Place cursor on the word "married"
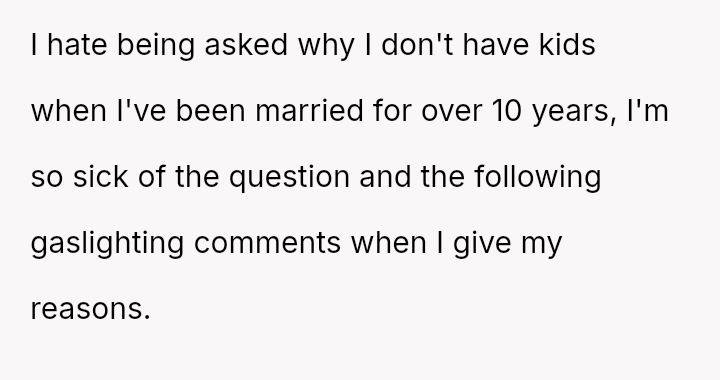This screenshot has width=720, height=380. pos(309,111)
